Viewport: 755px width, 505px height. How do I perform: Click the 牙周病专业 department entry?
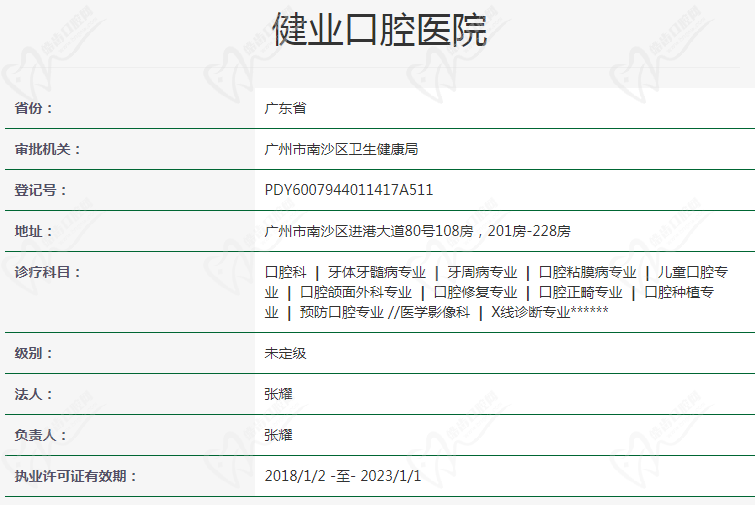click(x=482, y=272)
